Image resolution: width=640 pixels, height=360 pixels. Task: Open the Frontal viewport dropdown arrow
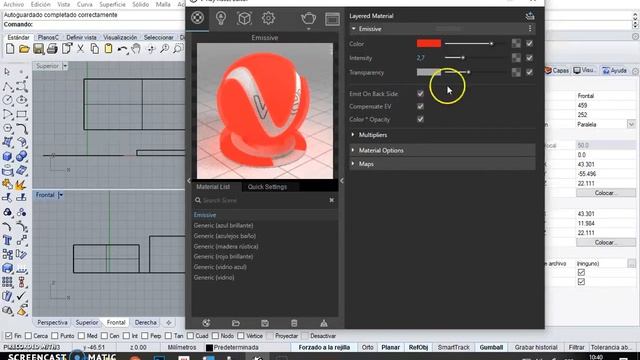[60, 195]
